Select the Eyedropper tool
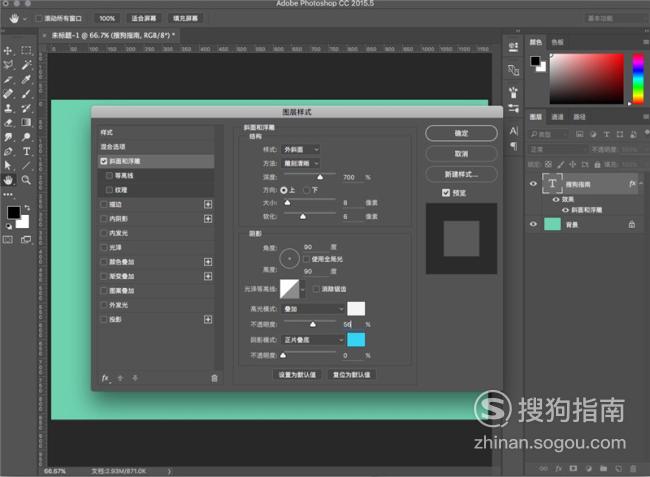 point(26,79)
